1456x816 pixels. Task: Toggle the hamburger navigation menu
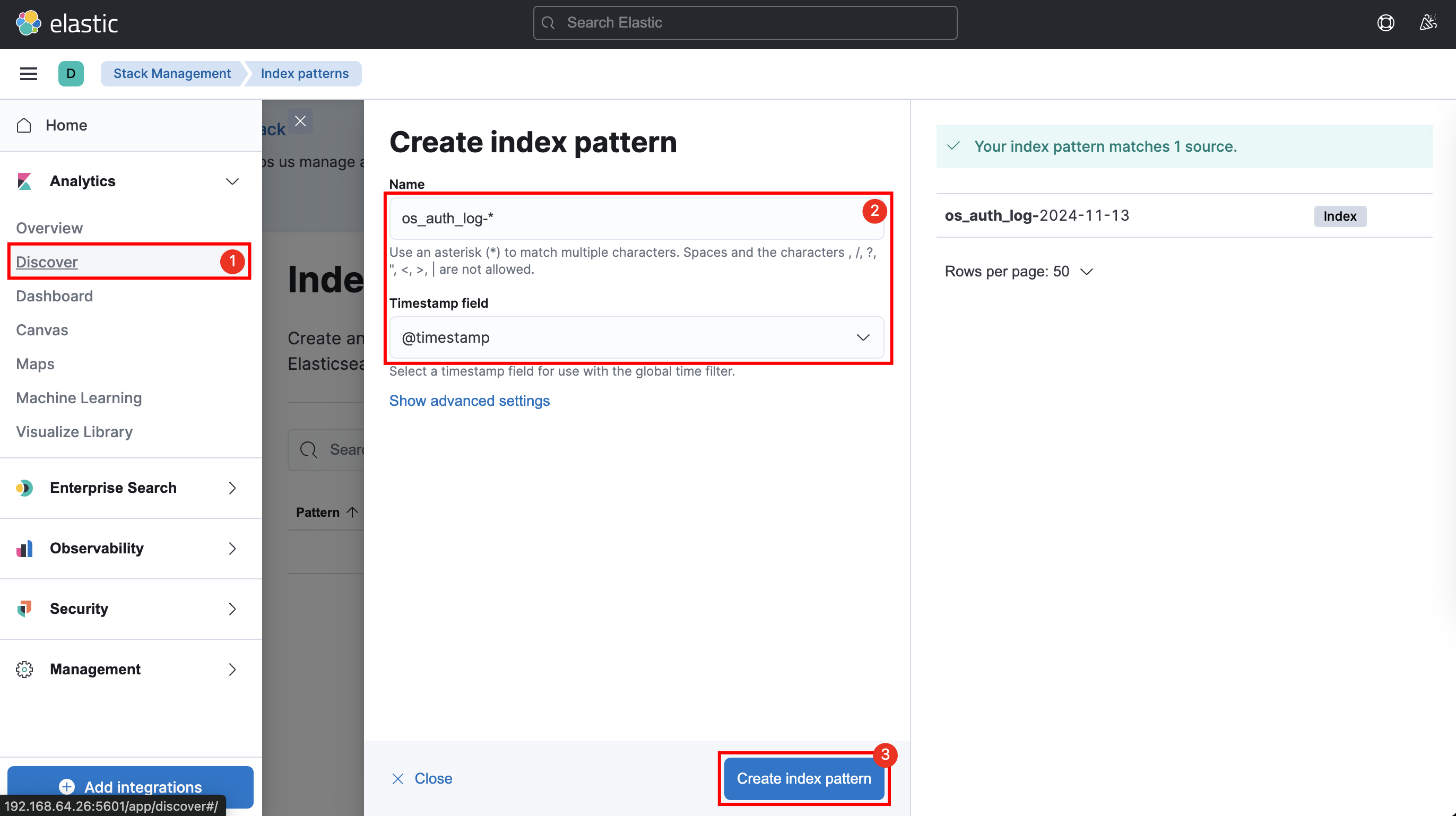(28, 73)
